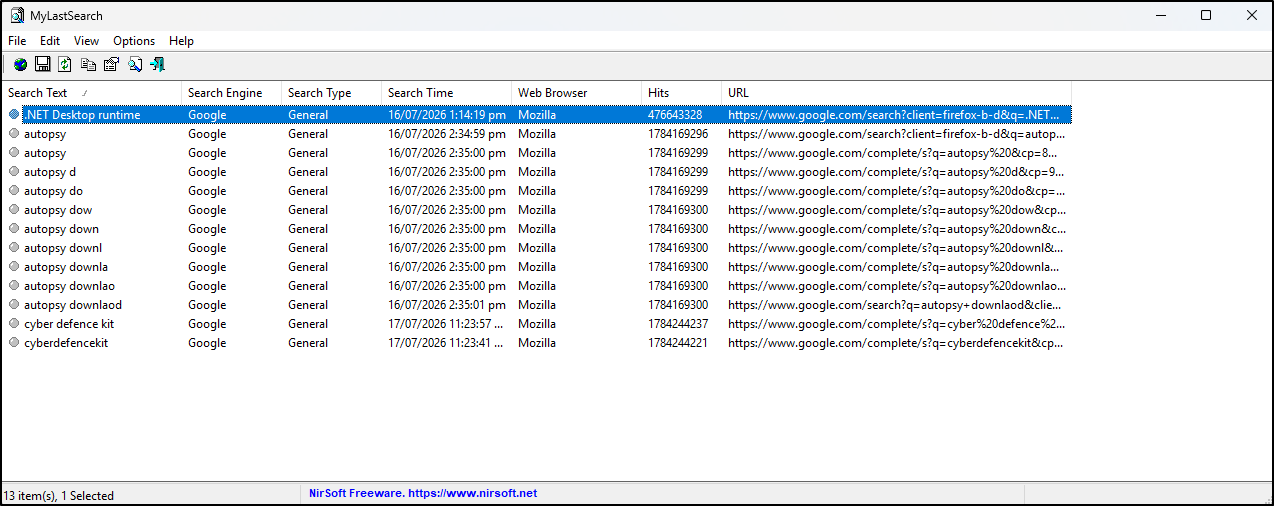This screenshot has width=1274, height=506.
Task: Select the 'autopsy downlao' row
Action: pos(537,286)
